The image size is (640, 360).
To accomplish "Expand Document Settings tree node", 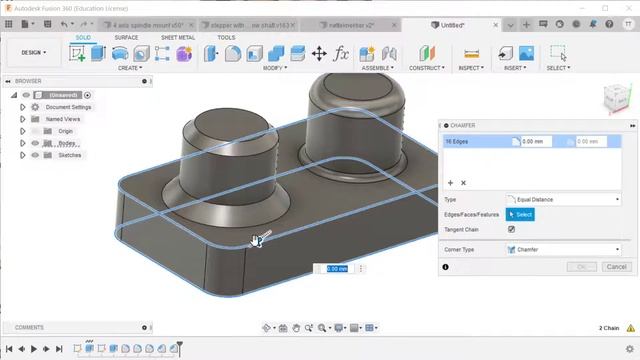I will click(x=22, y=107).
